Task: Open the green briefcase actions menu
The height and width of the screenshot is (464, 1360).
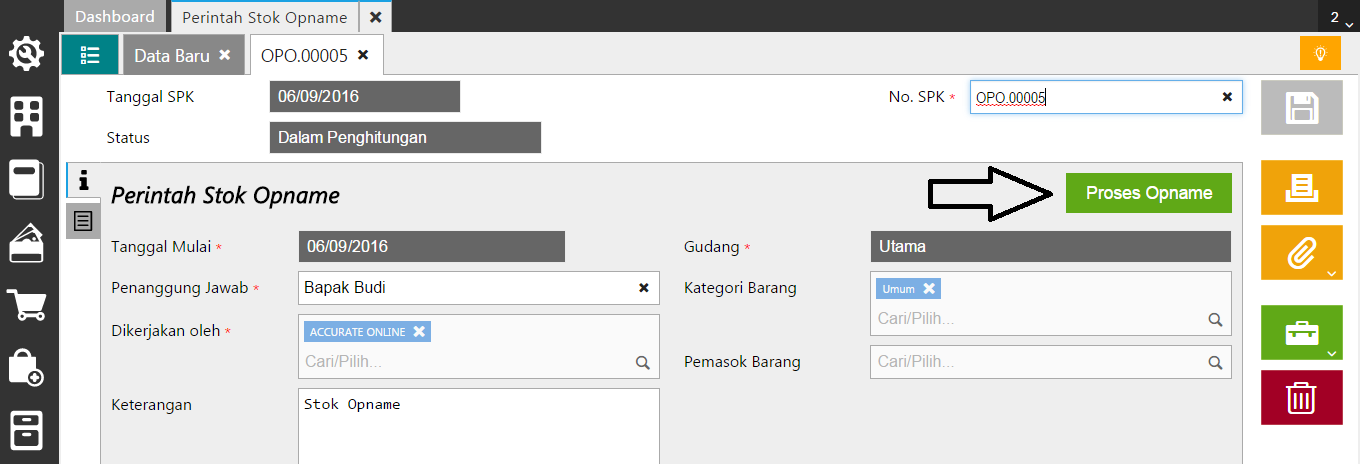Action: [1301, 333]
